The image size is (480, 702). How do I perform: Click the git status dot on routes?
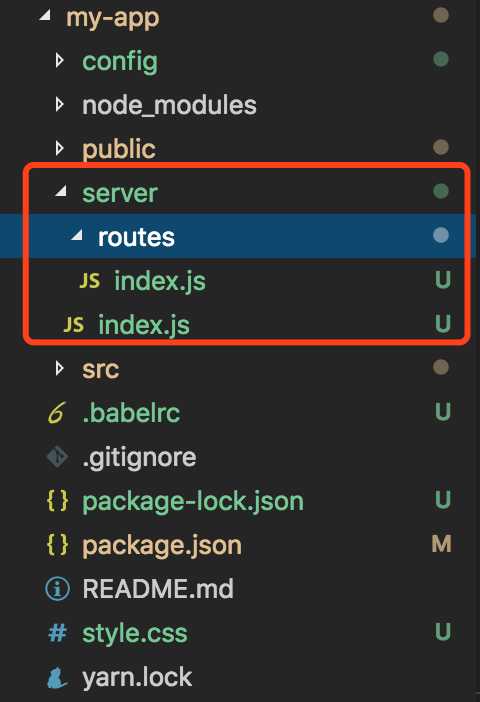[441, 235]
